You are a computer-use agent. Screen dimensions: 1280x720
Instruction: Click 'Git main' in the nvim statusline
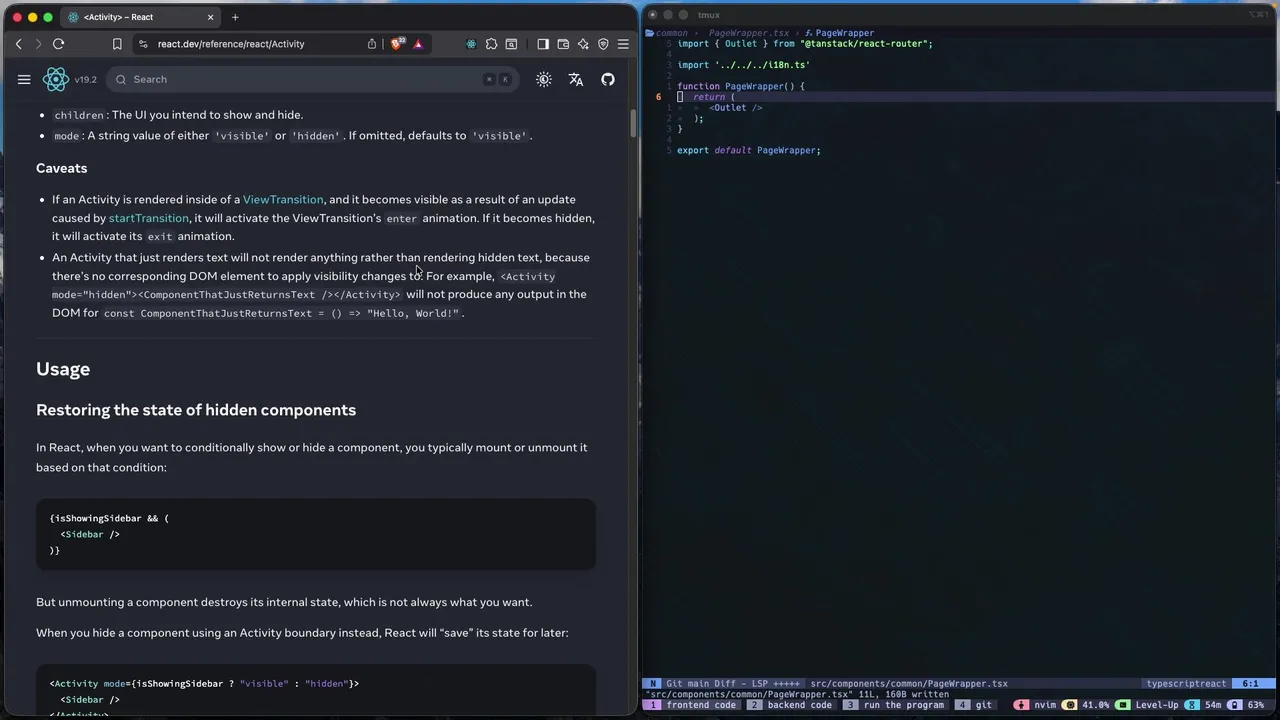[x=688, y=684]
